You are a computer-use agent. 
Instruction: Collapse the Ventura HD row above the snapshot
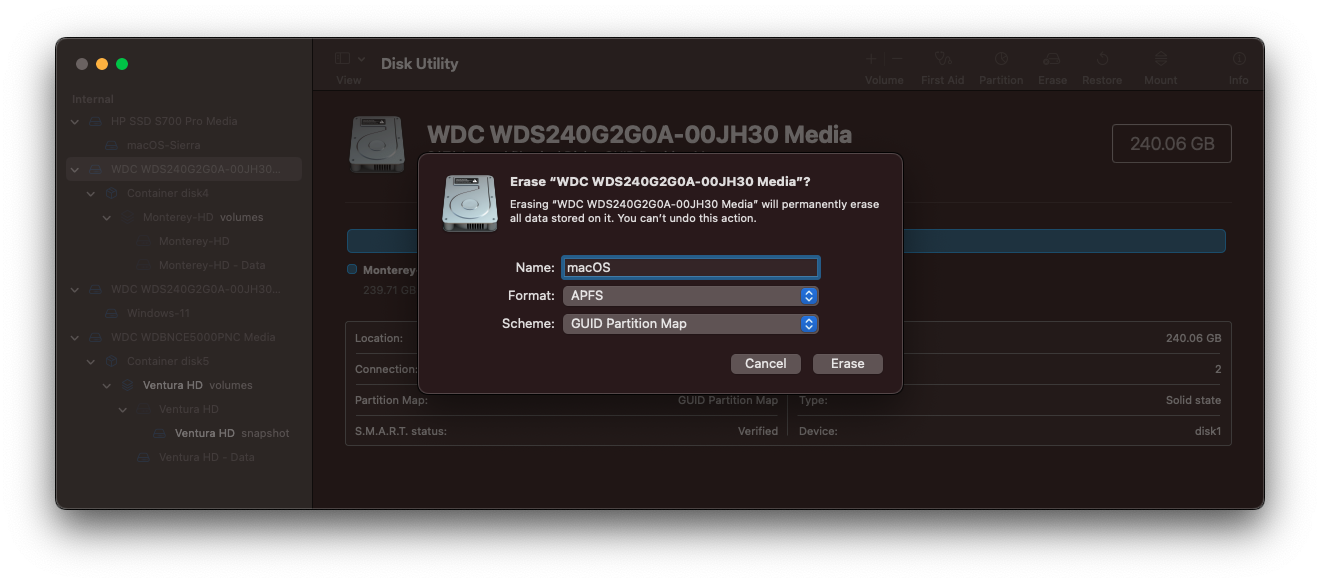click(123, 409)
